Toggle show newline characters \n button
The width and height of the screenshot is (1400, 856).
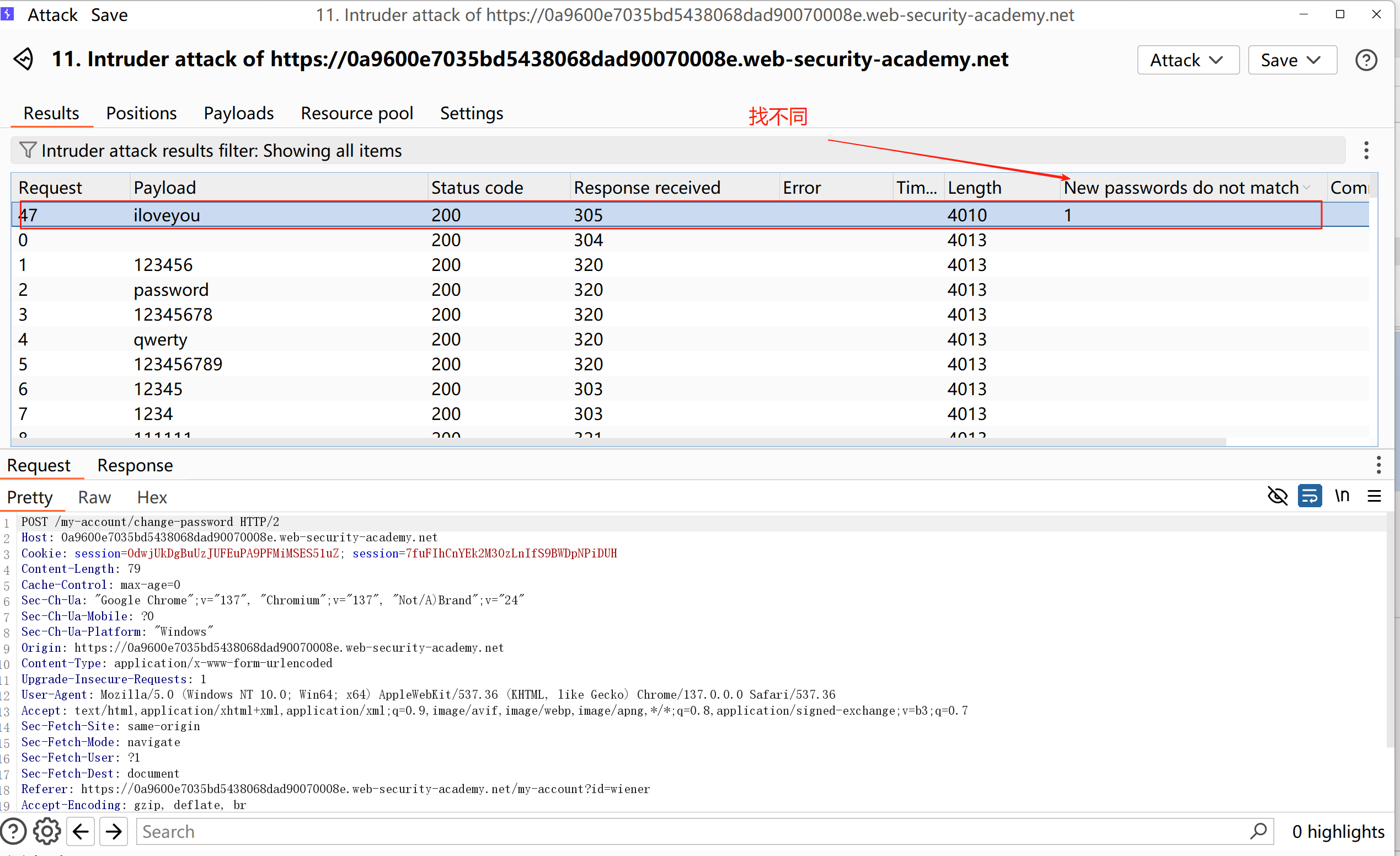pos(1342,496)
